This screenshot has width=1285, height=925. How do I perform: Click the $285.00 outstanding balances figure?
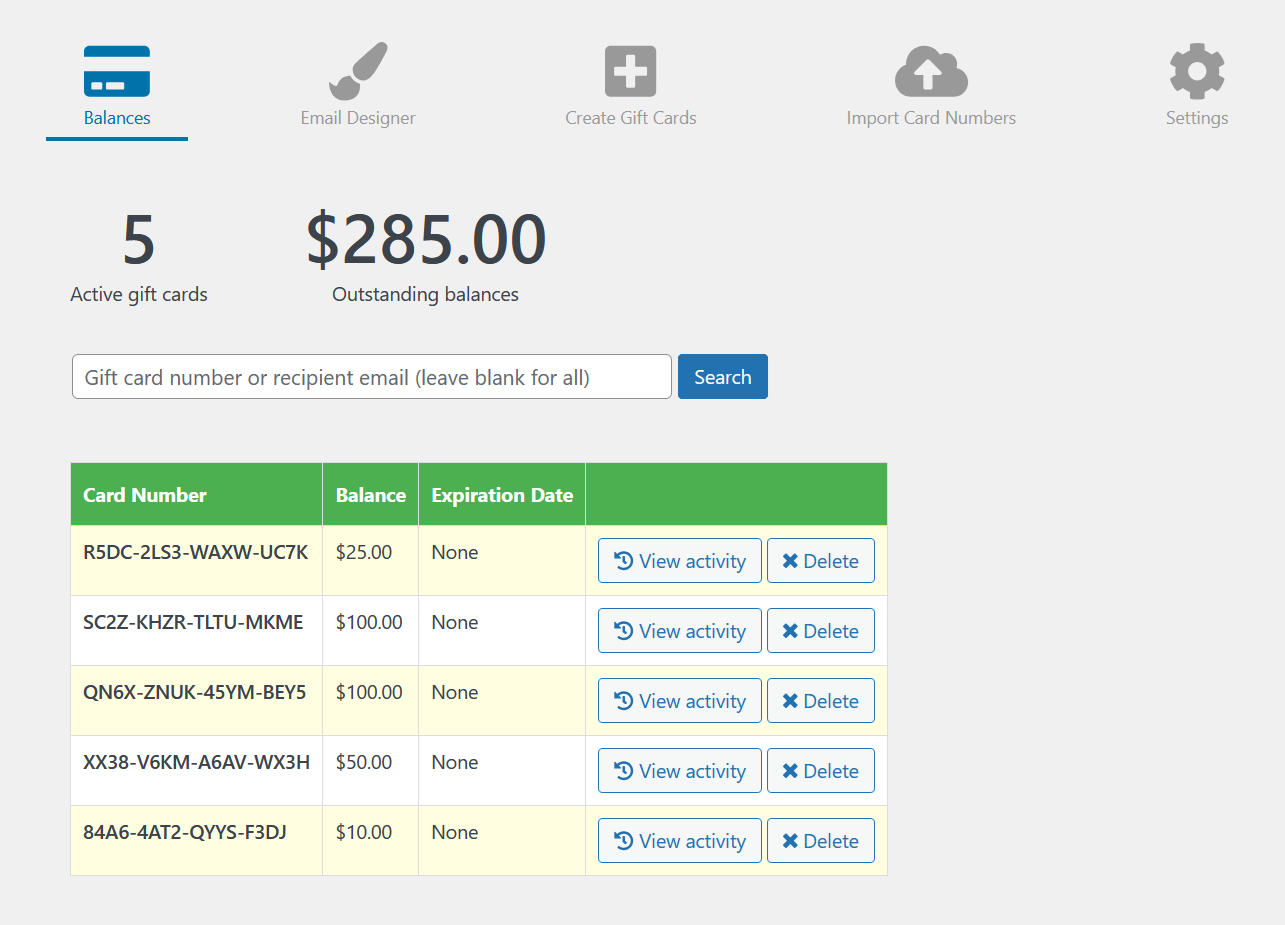(426, 240)
